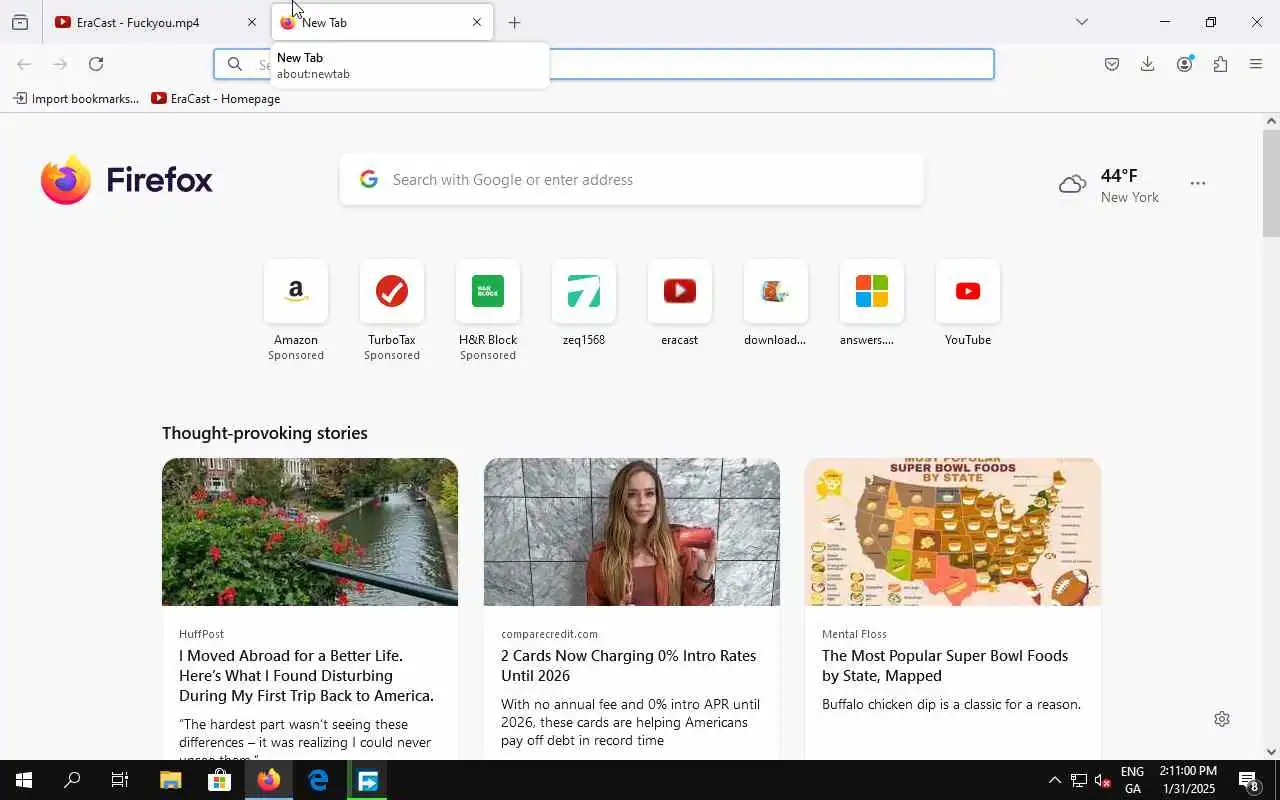The image size is (1280, 800).
Task: Expand the list all tabs dropdown
Action: [x=1081, y=22]
